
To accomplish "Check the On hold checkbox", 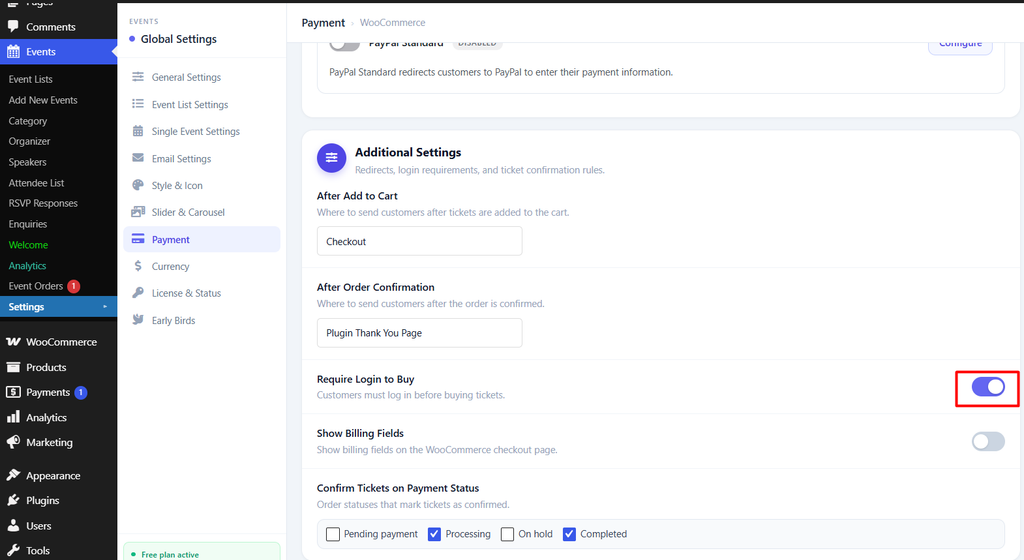I will point(507,534).
